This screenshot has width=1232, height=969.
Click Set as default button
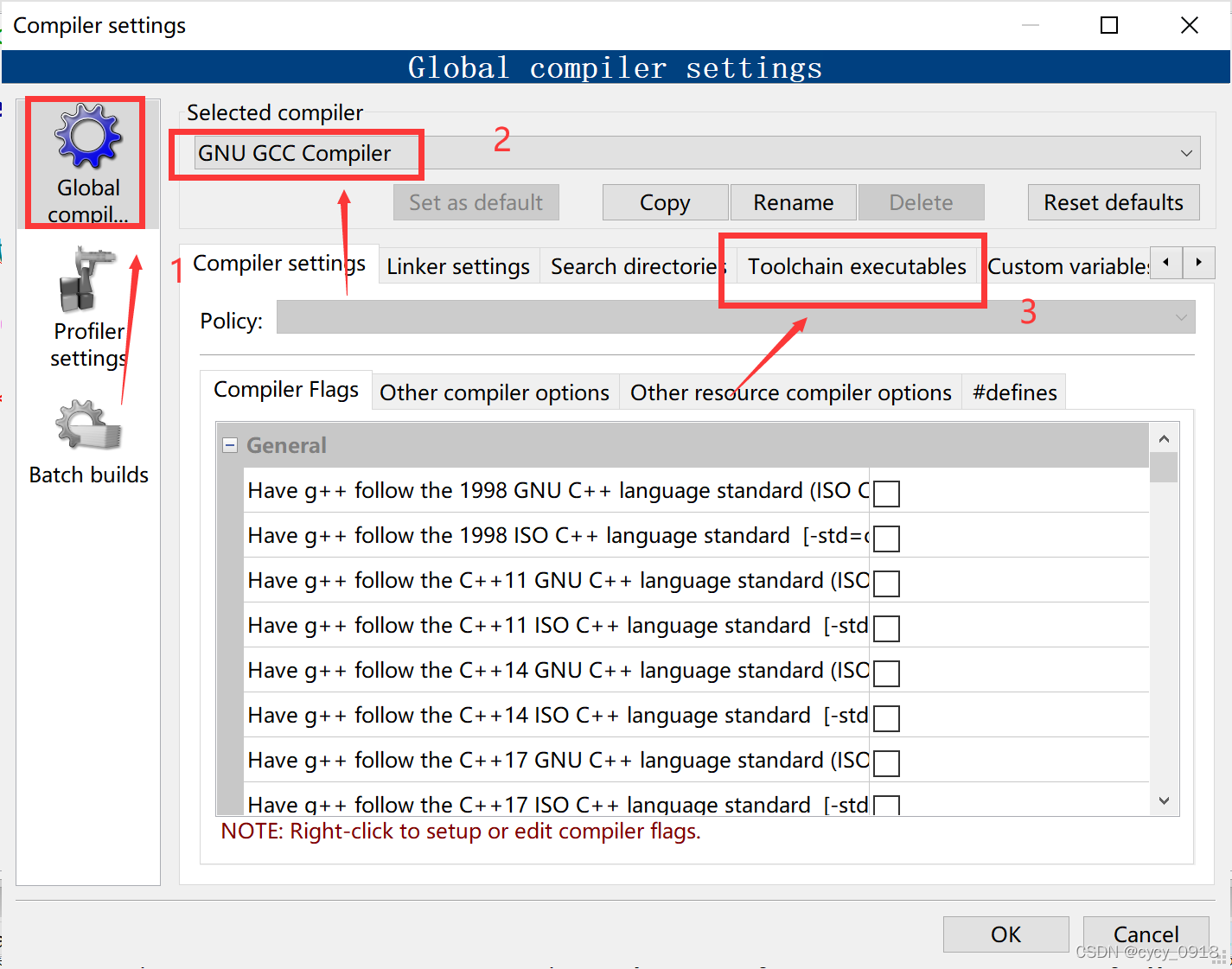coord(476,202)
